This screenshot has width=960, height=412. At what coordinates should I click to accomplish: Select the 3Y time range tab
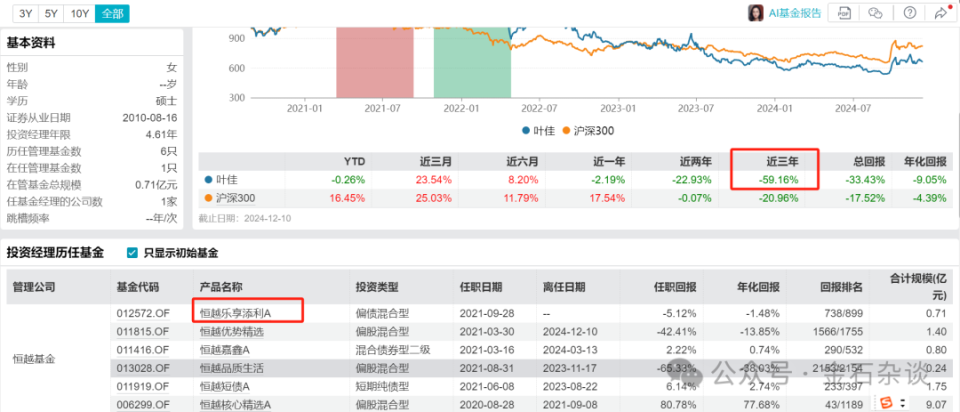coord(25,12)
